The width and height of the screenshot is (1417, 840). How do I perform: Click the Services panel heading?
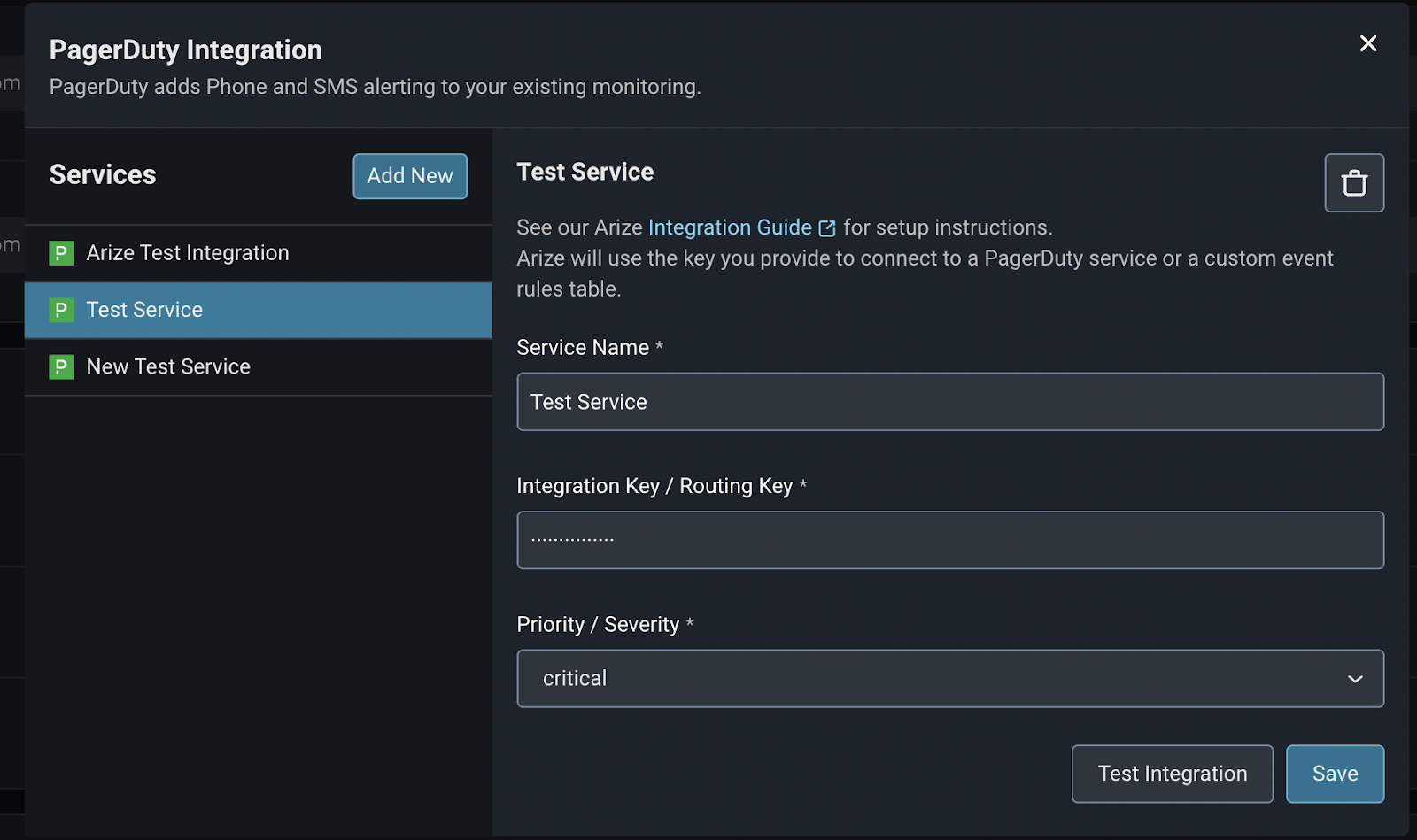(x=103, y=174)
